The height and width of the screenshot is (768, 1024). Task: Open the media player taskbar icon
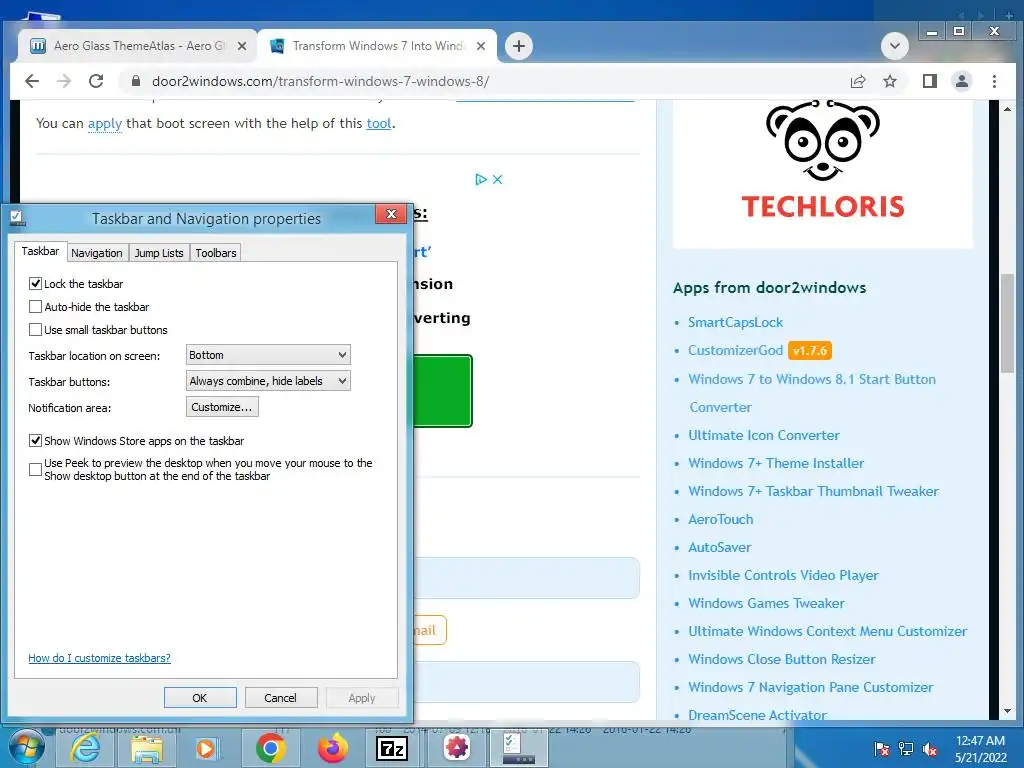(206, 748)
